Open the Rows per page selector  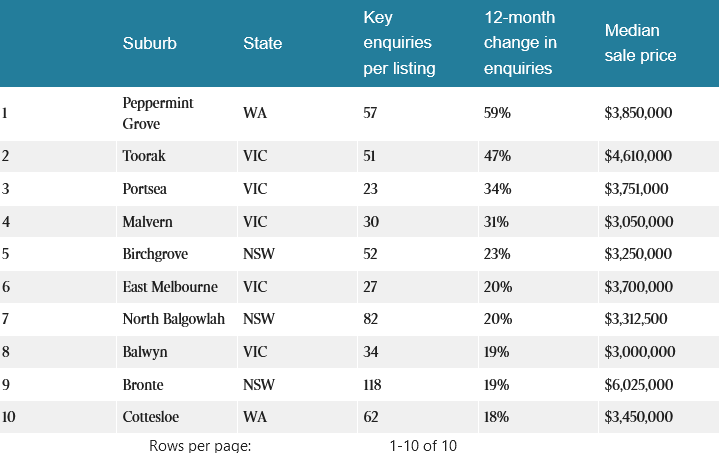coord(200,445)
